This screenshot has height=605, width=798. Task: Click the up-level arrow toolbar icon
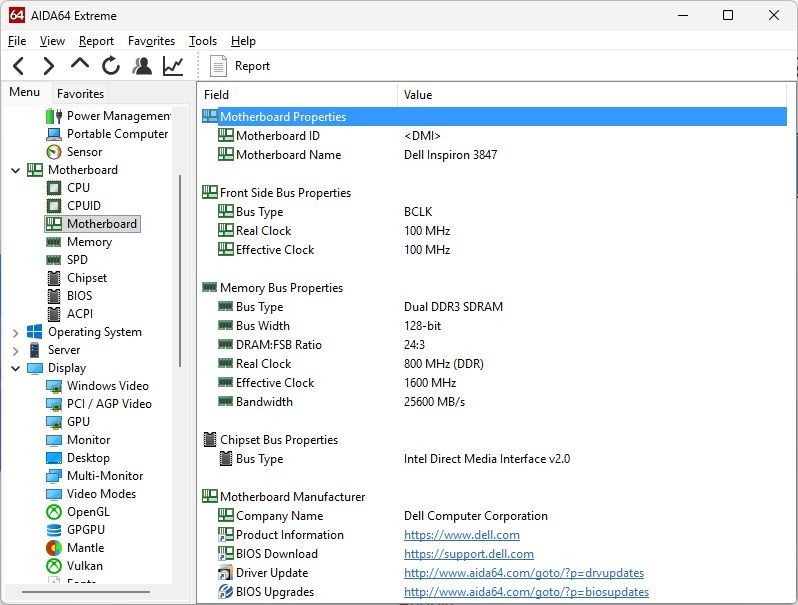(x=80, y=64)
